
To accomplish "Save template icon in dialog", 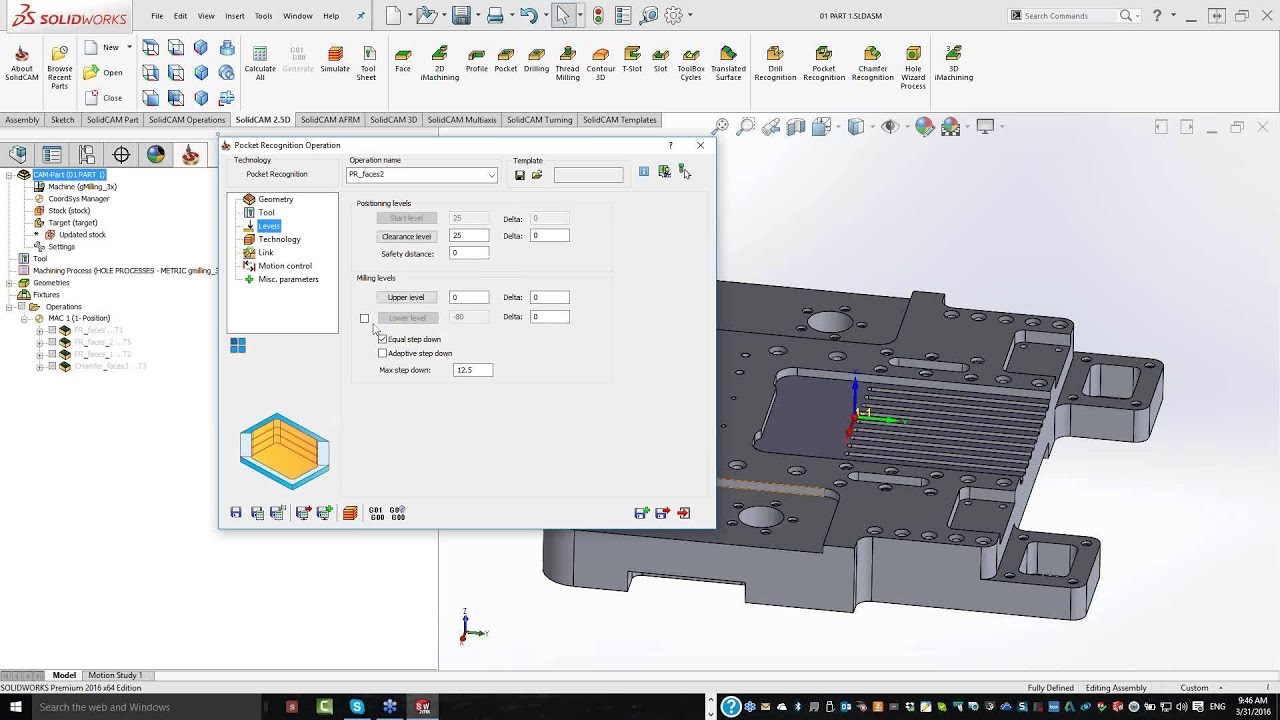I will pyautogui.click(x=520, y=175).
